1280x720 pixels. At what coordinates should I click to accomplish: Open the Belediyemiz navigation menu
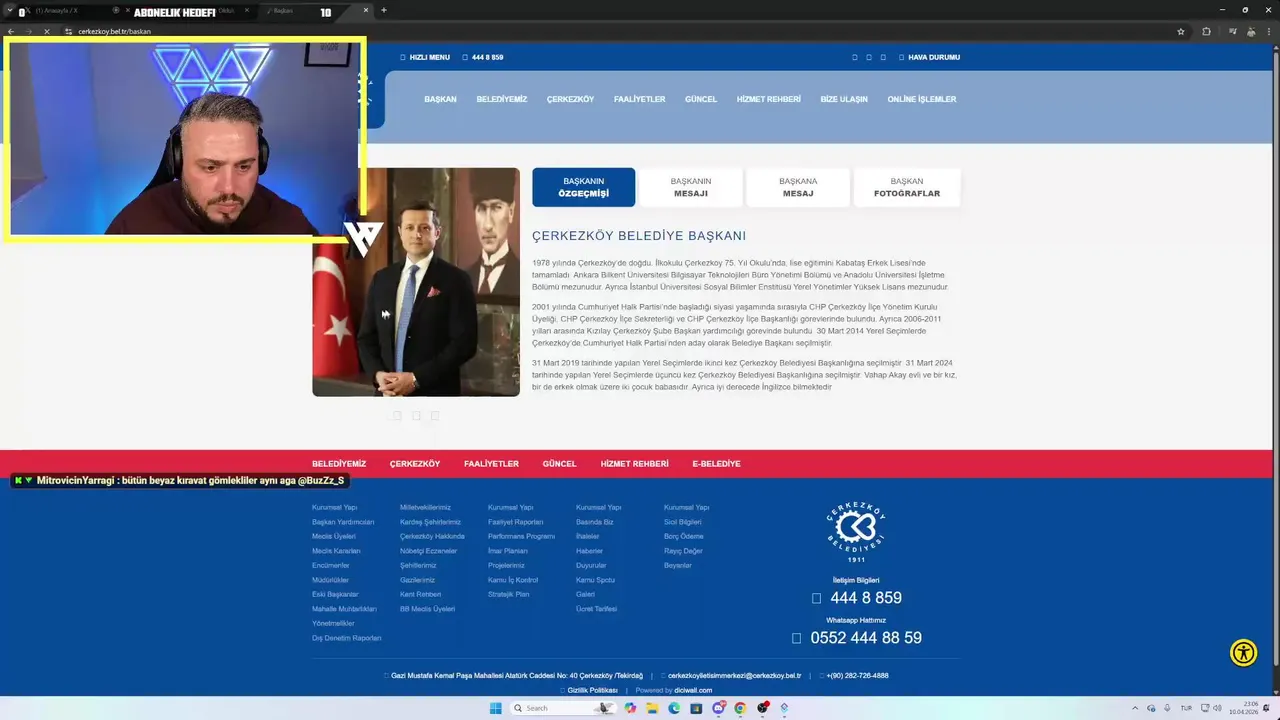point(502,99)
